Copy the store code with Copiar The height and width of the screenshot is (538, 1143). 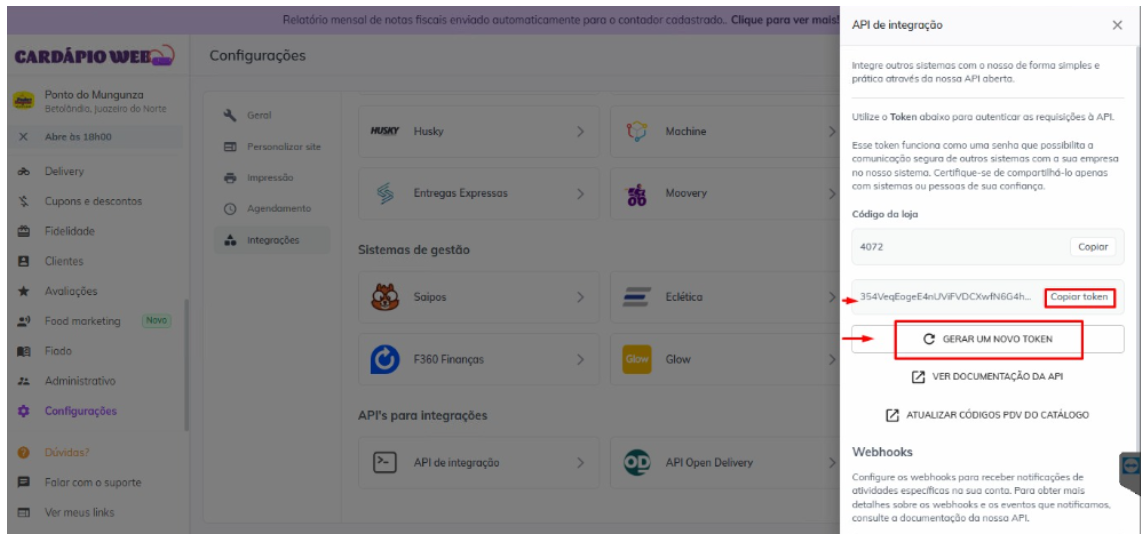pos(1093,247)
